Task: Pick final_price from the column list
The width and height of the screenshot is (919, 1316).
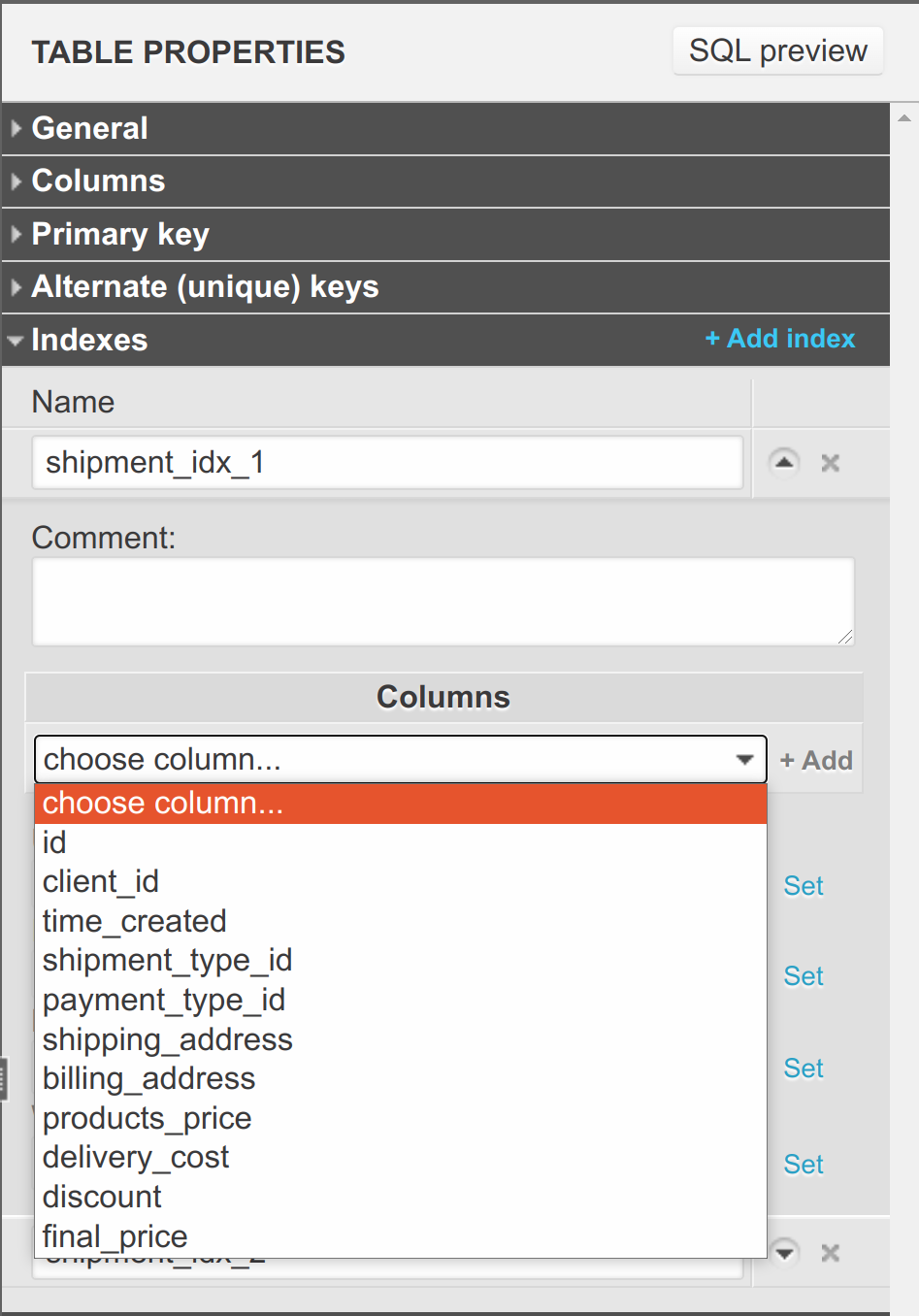Action: tap(115, 1236)
